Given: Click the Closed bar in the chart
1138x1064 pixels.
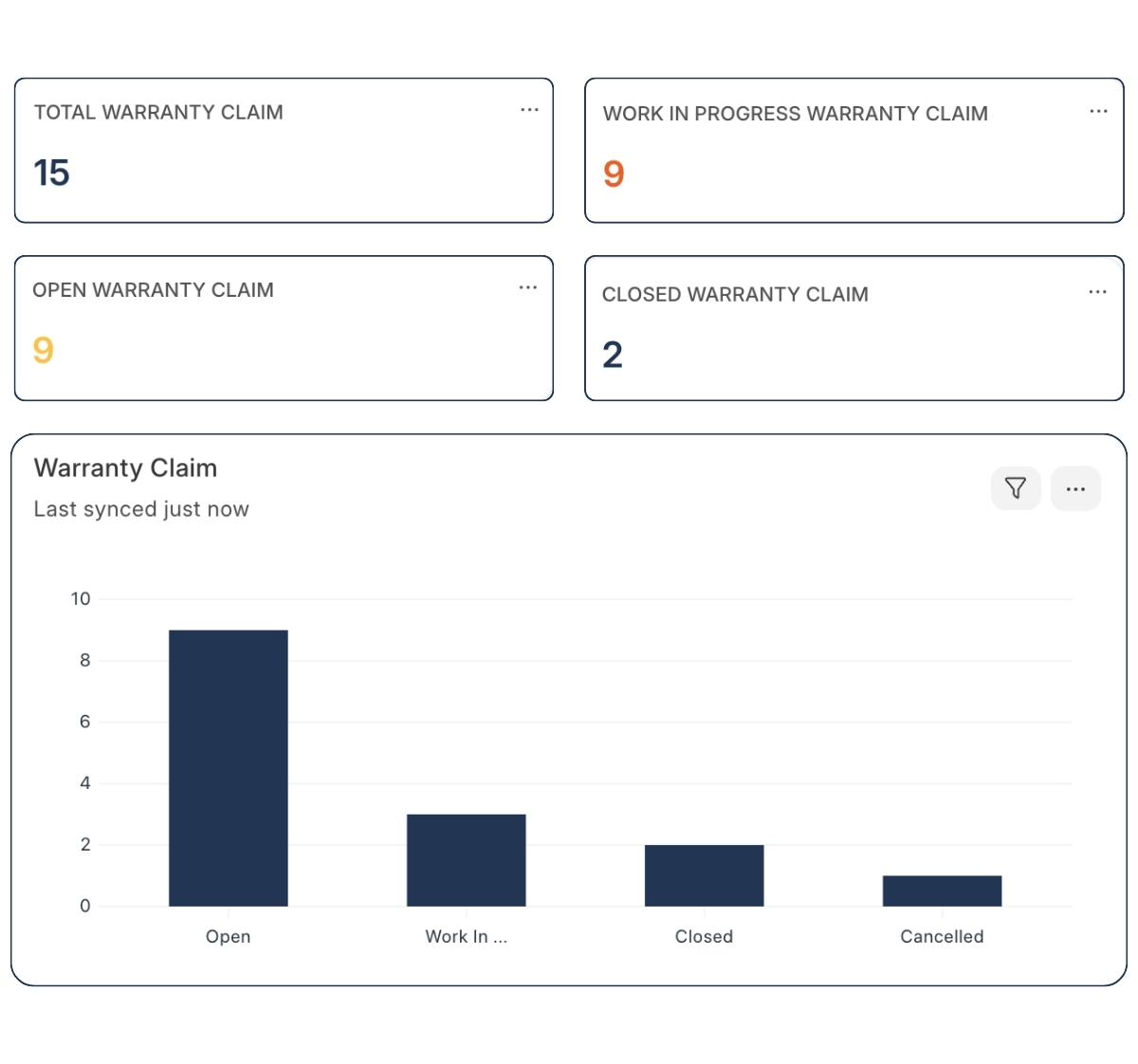Looking at the screenshot, I should coord(704,875).
